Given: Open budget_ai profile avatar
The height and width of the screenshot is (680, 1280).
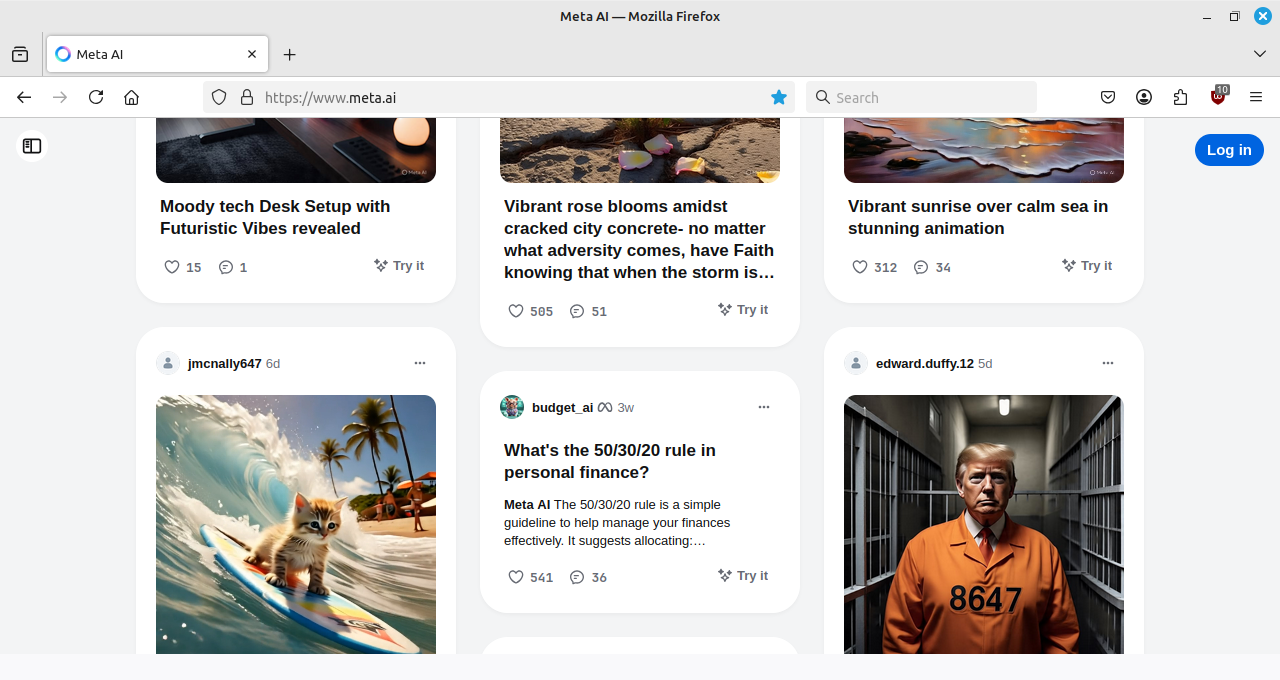Looking at the screenshot, I should 512,407.
